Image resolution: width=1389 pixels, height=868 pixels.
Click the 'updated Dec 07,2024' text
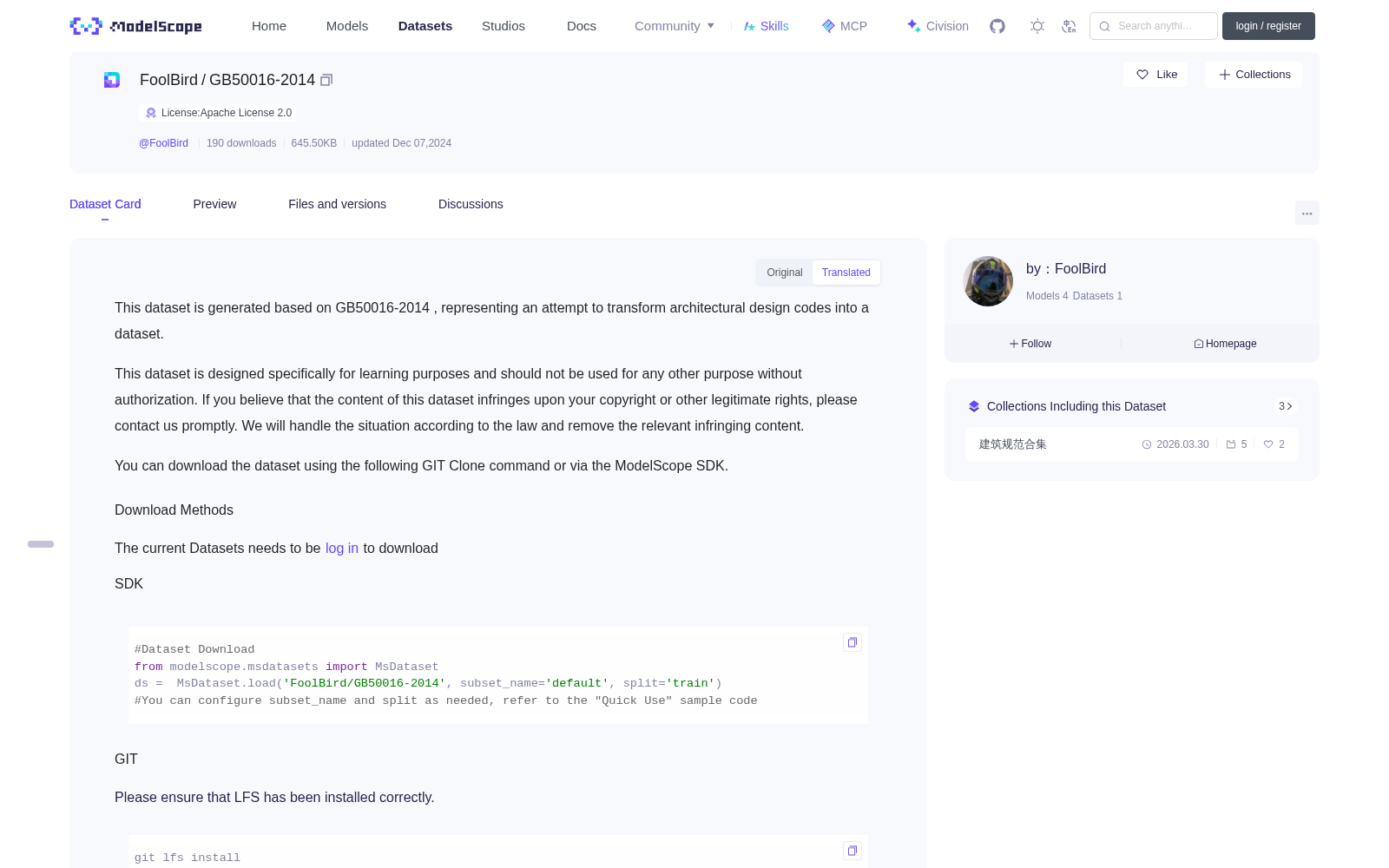(401, 143)
